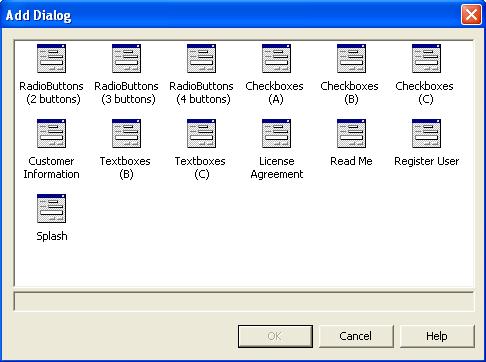Screen dimensions: 486x362
Task: Select the RadioButtons (3 buttons) dialog icon
Action: (126, 59)
